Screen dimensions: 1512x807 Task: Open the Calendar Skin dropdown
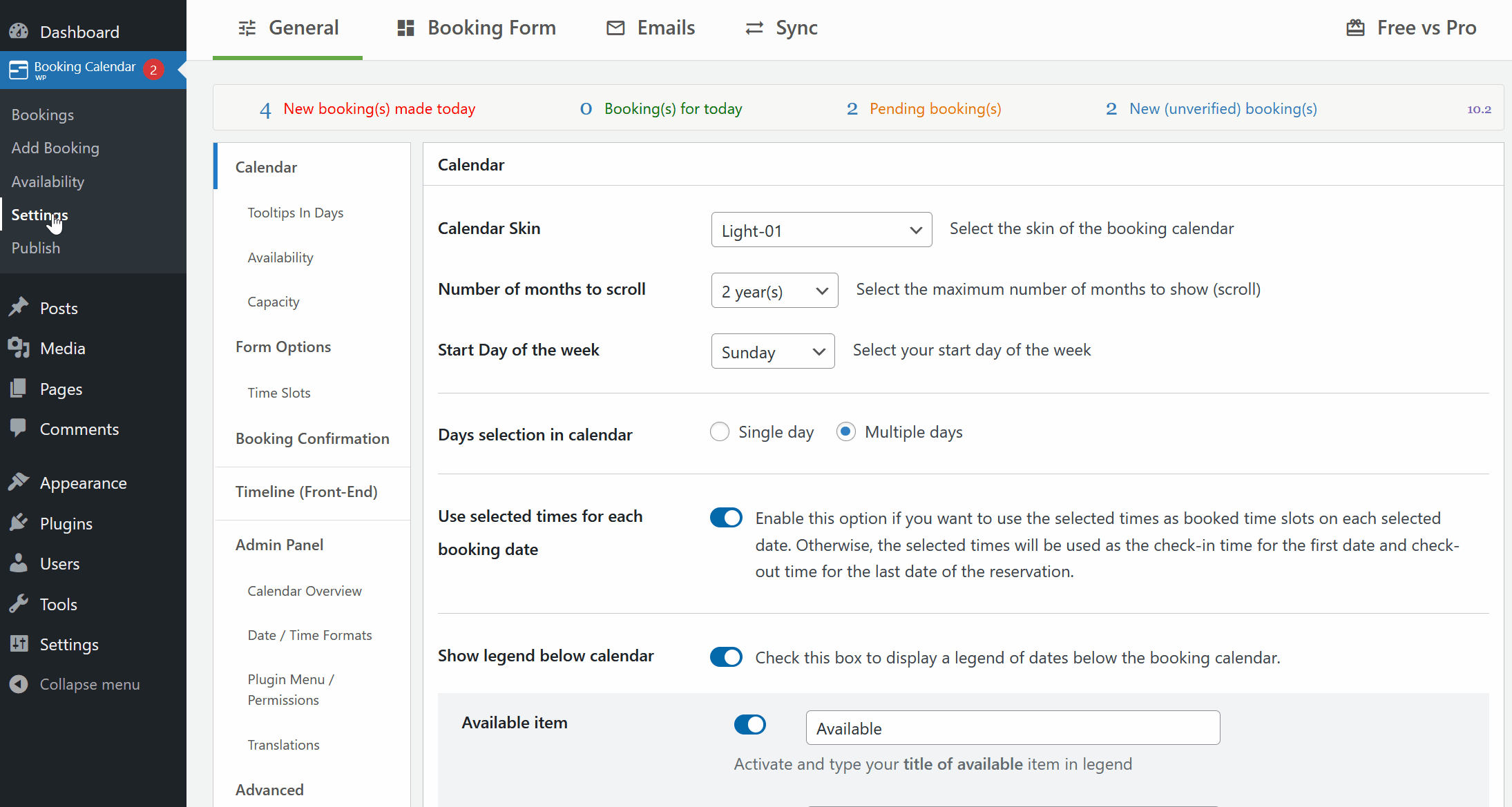click(x=821, y=230)
